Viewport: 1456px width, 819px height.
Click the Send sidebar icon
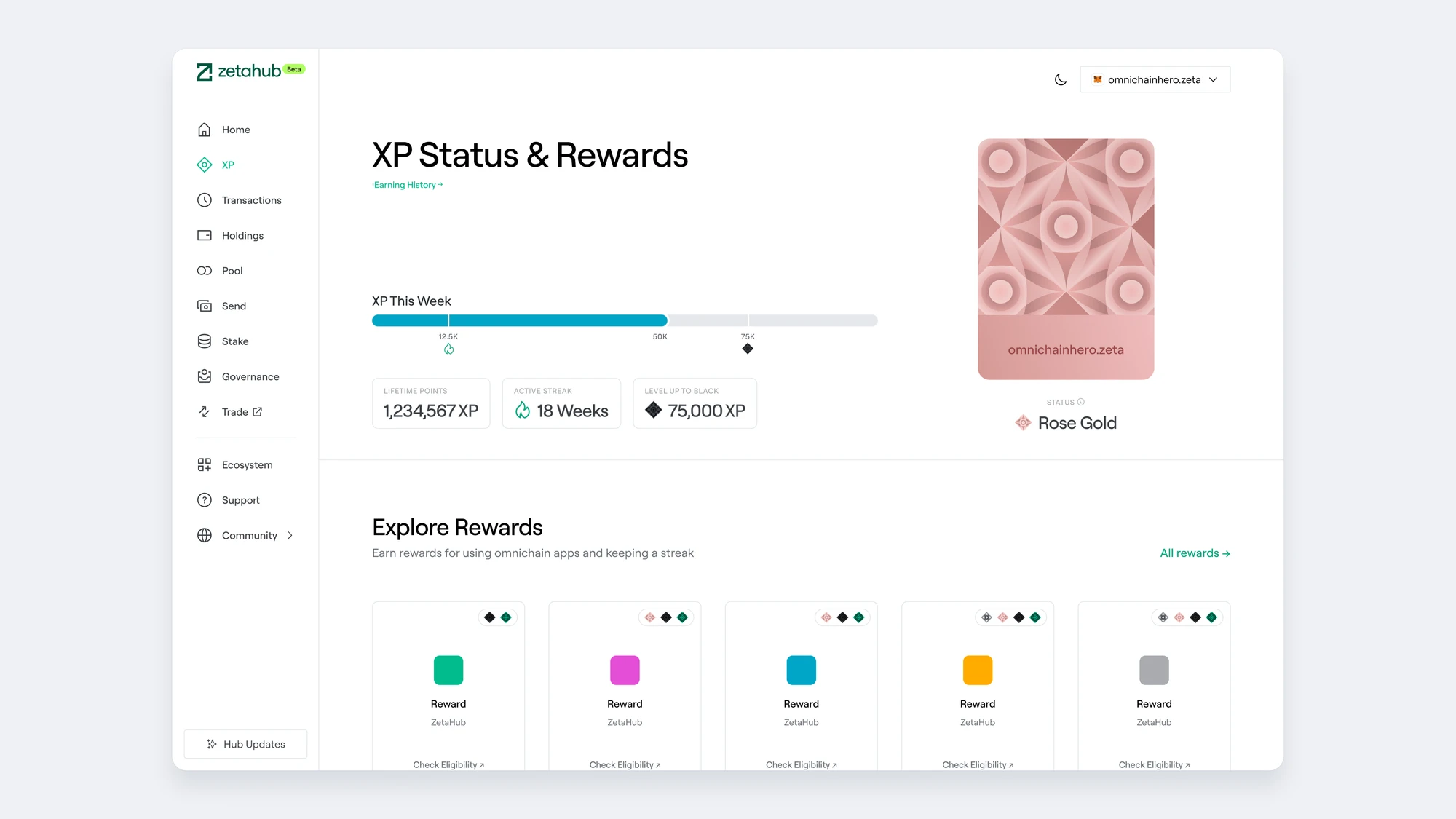[x=204, y=305]
